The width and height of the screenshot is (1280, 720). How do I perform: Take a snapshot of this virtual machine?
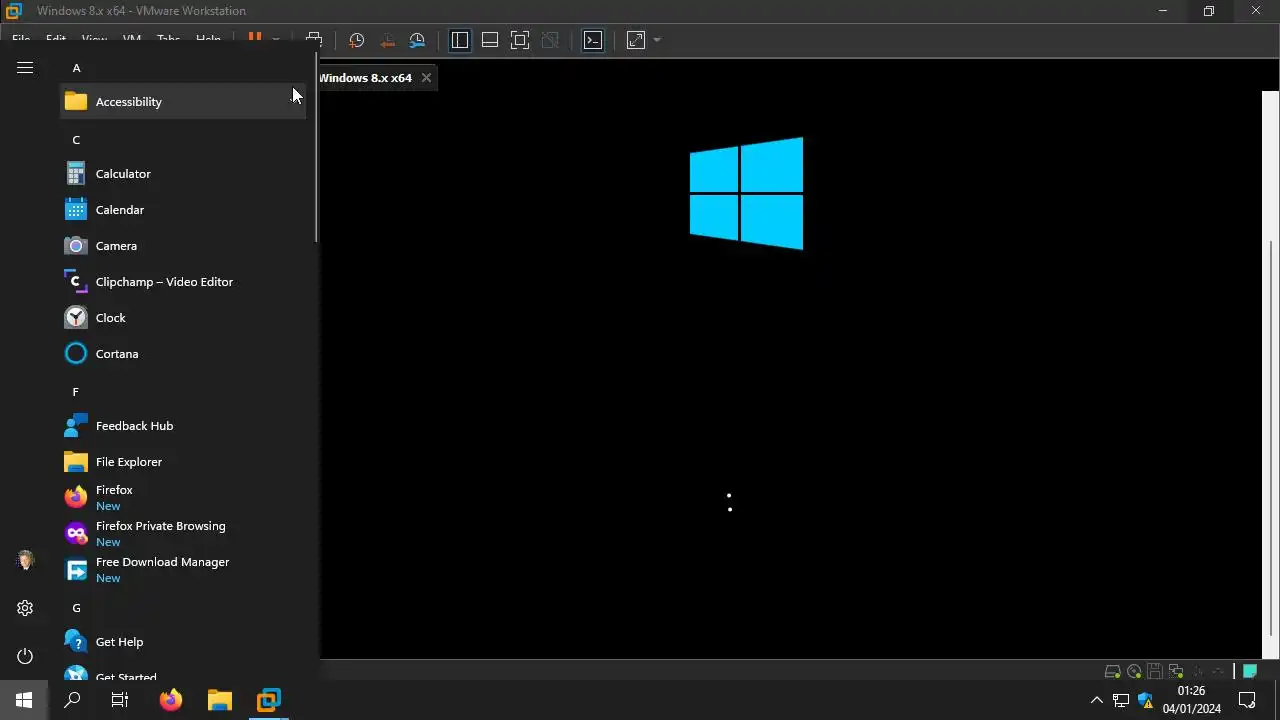coord(356,40)
